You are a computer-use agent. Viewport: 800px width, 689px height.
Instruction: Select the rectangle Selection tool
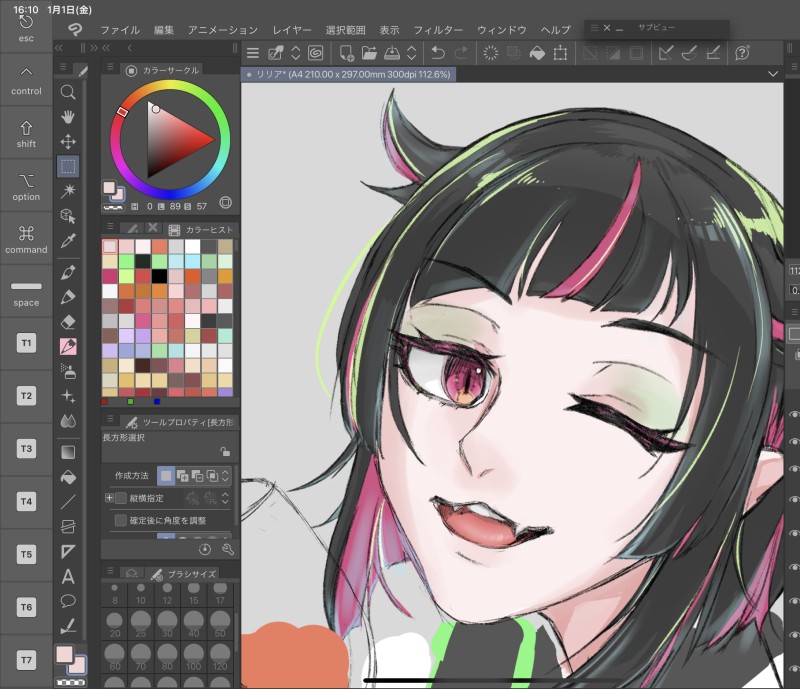click(x=68, y=166)
